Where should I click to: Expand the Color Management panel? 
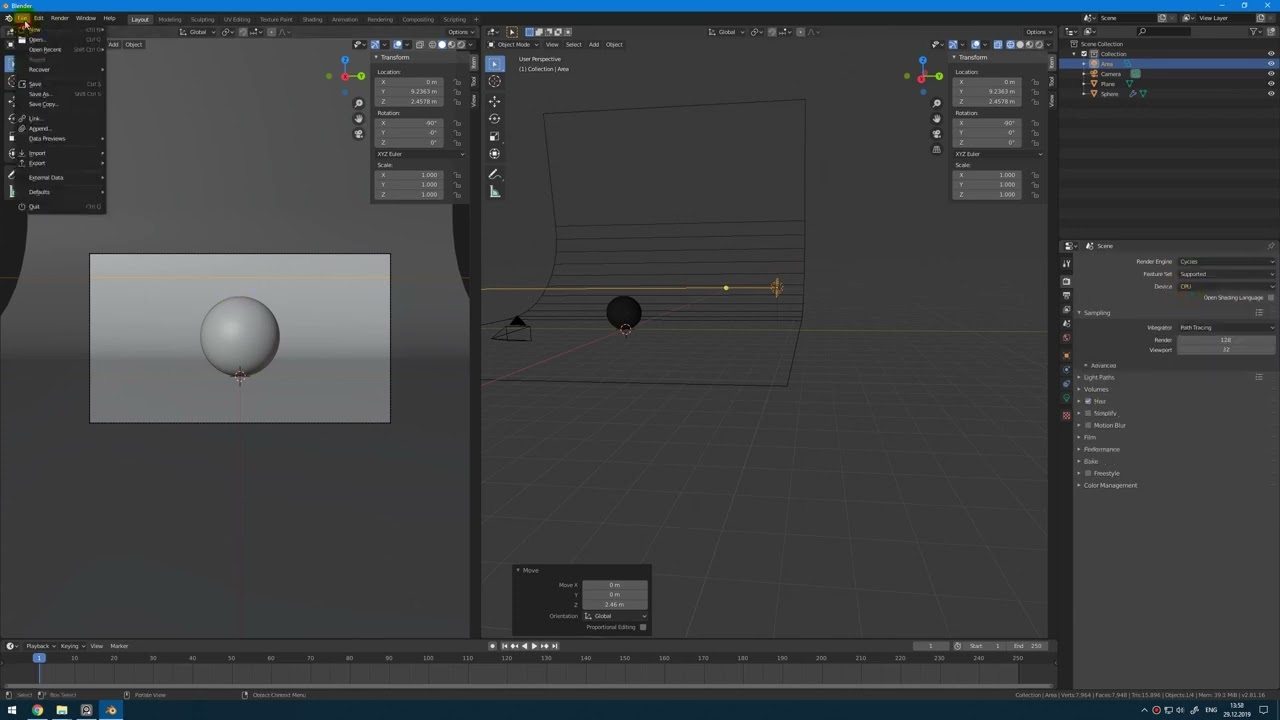click(1110, 485)
